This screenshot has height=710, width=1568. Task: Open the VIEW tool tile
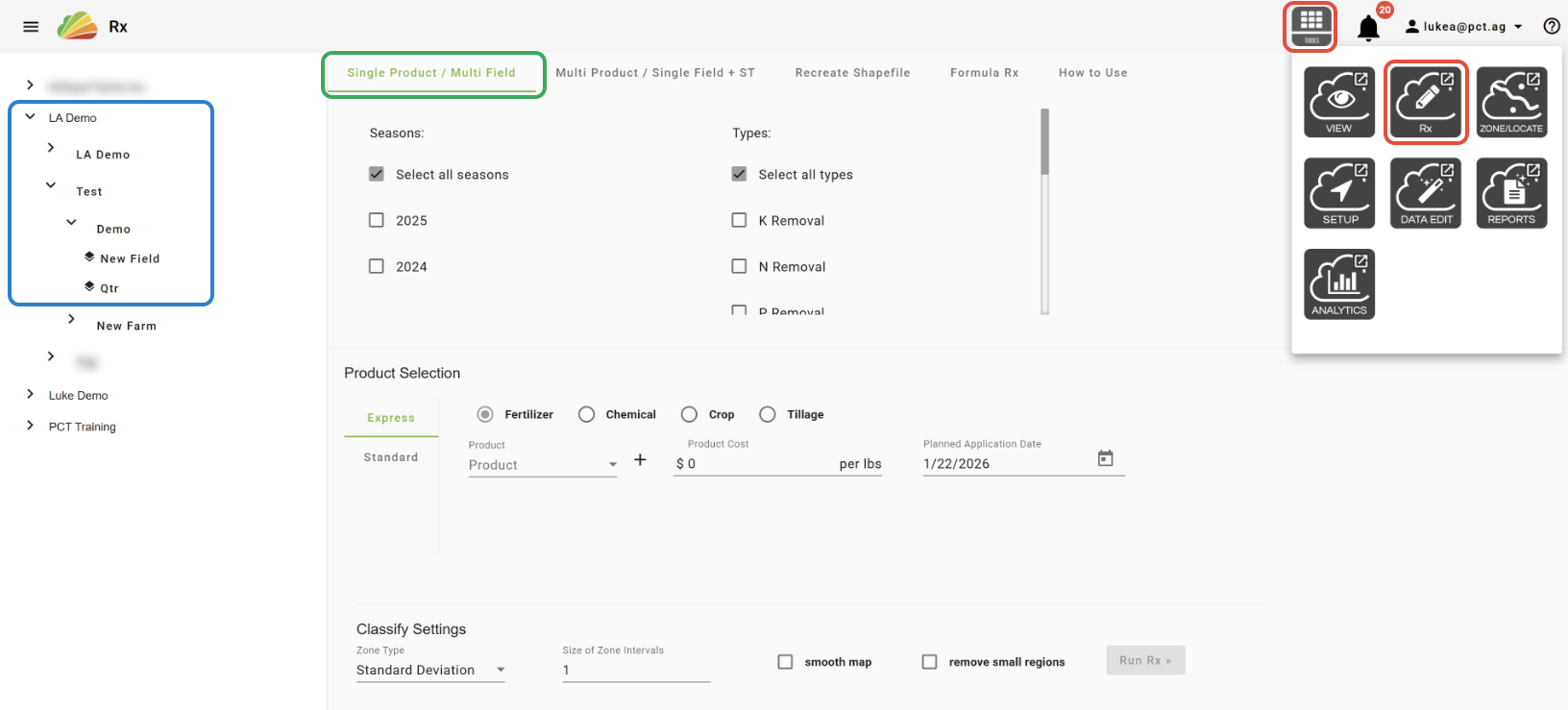tap(1339, 102)
